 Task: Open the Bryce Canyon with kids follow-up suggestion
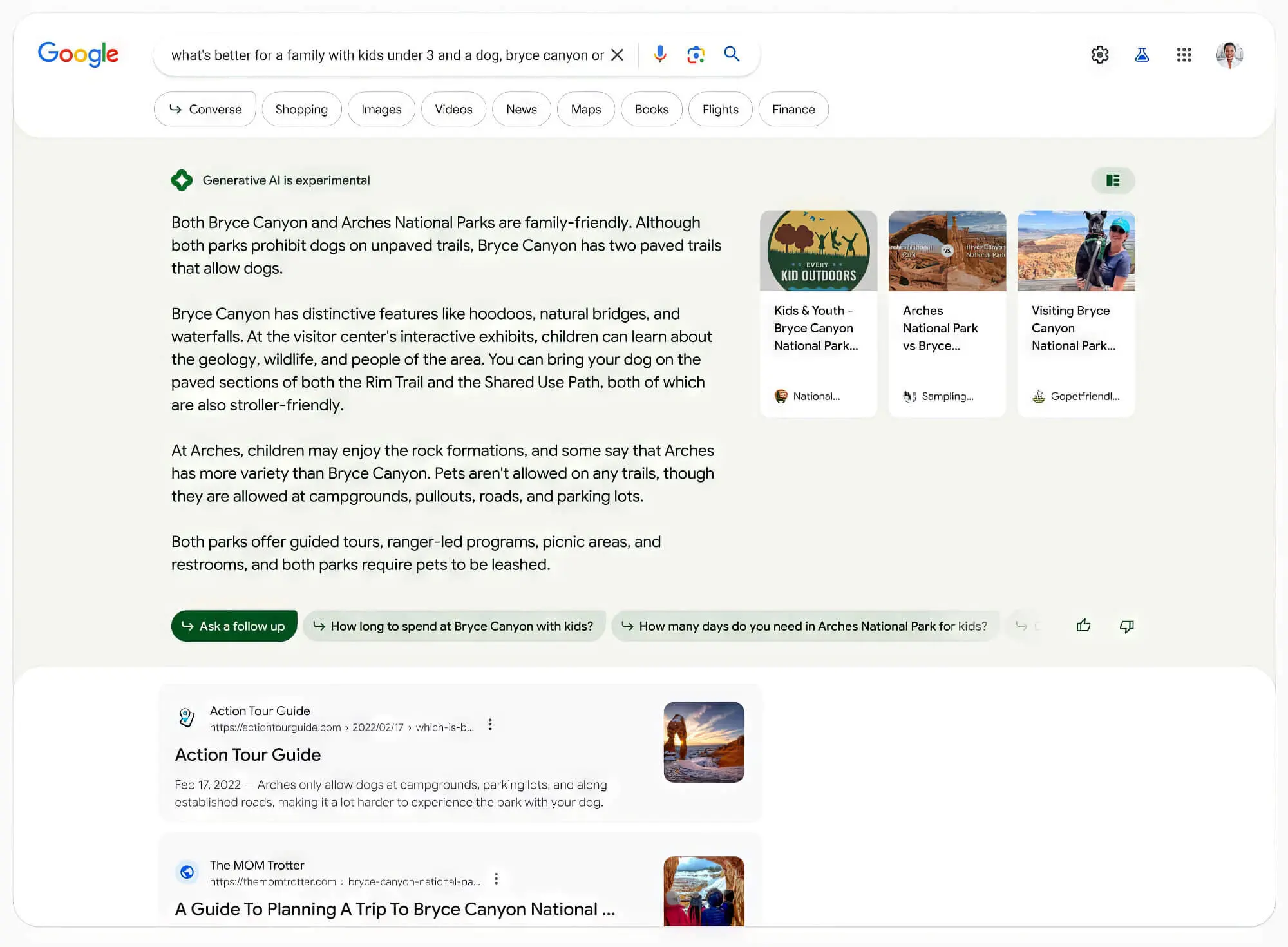pos(454,626)
